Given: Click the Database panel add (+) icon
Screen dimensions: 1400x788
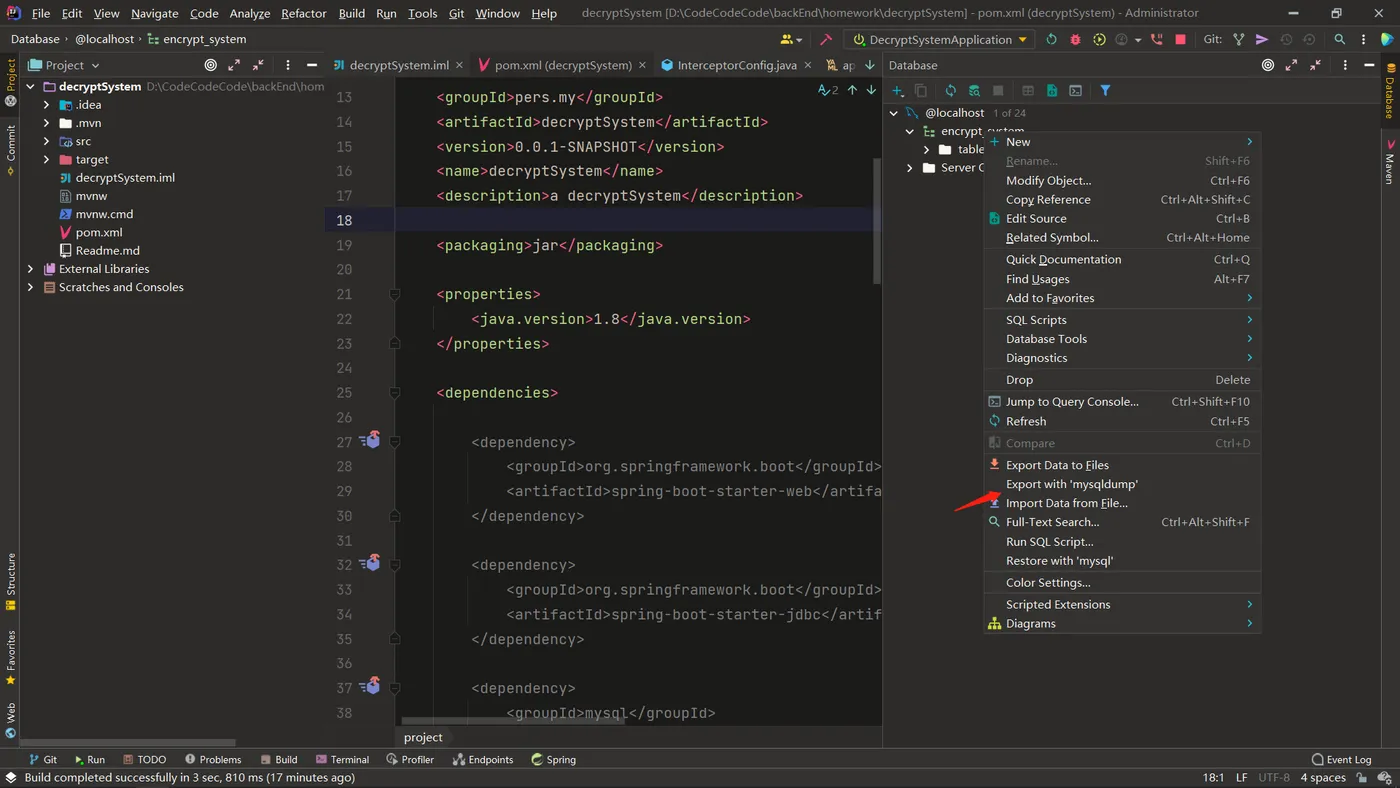Looking at the screenshot, I should [x=897, y=90].
